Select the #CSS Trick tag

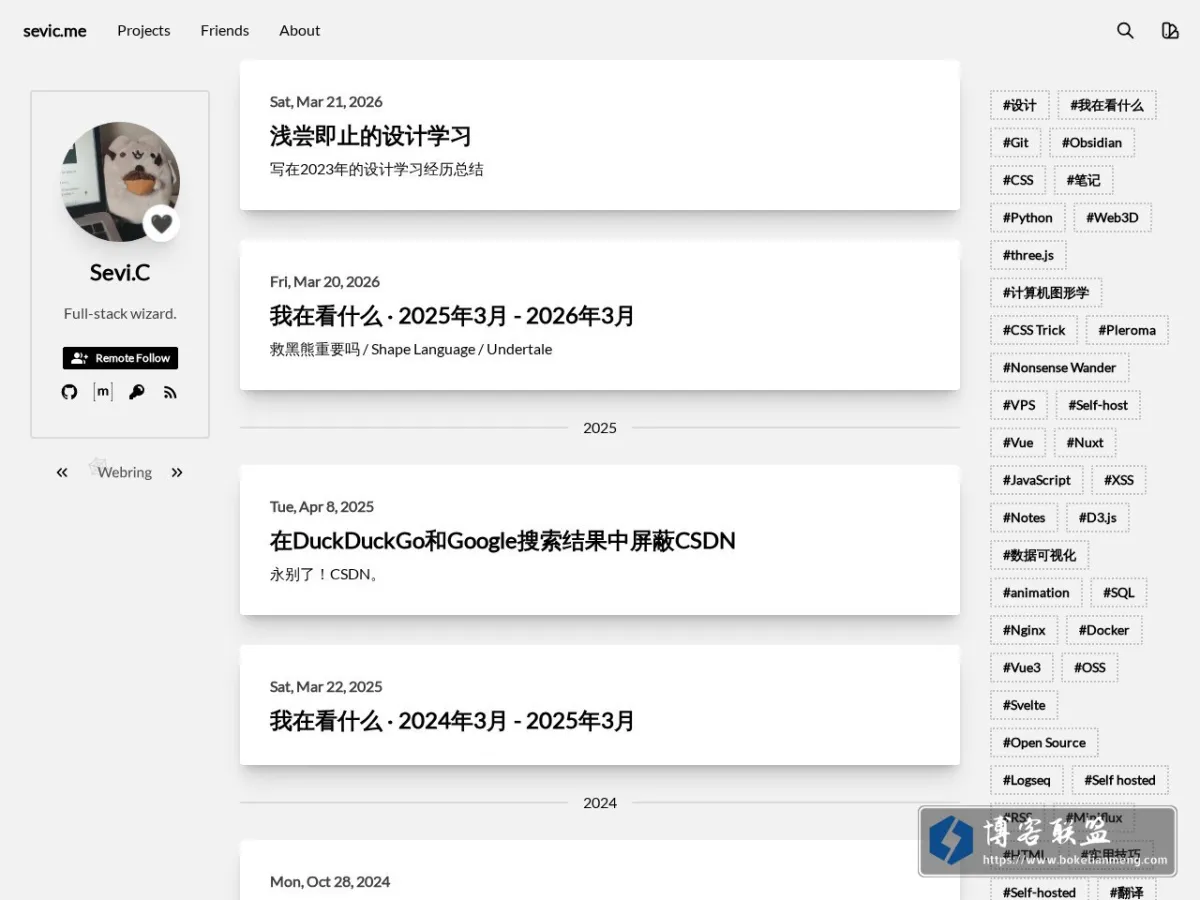[x=1034, y=330]
